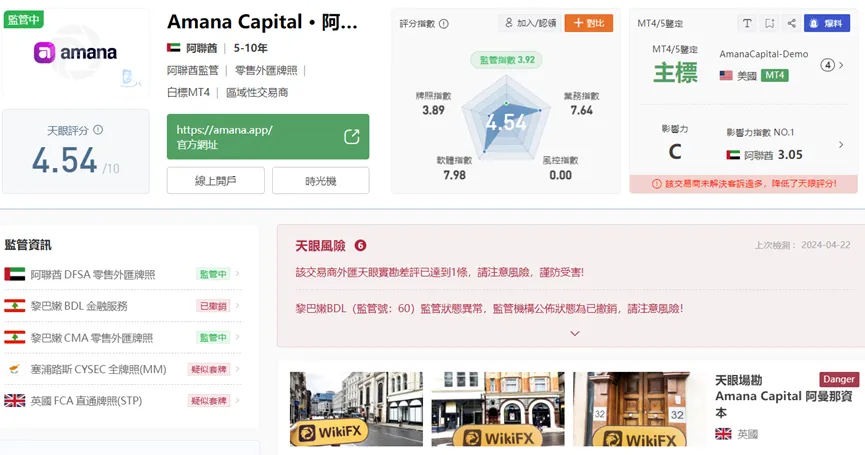Expand the DFSA license row chevron
This screenshot has width=865, height=455.
238,274
